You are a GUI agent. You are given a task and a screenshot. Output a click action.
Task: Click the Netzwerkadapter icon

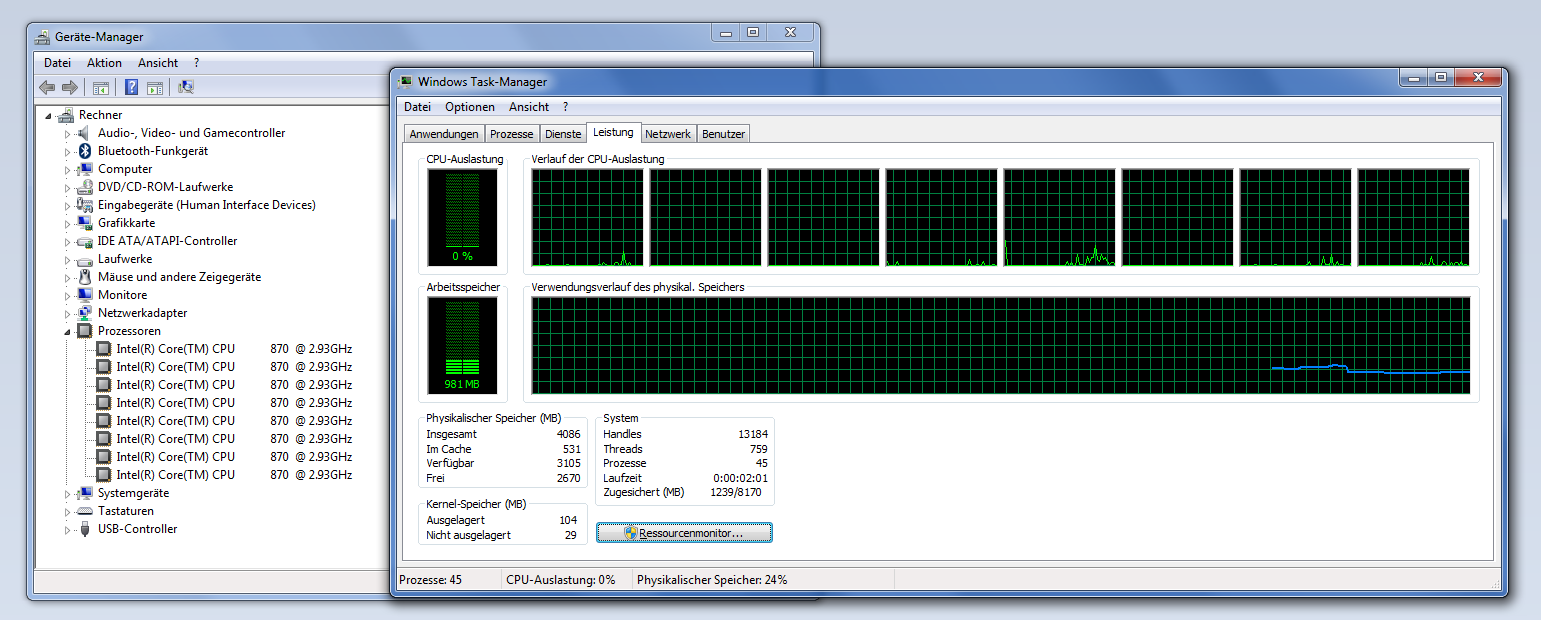click(x=85, y=313)
